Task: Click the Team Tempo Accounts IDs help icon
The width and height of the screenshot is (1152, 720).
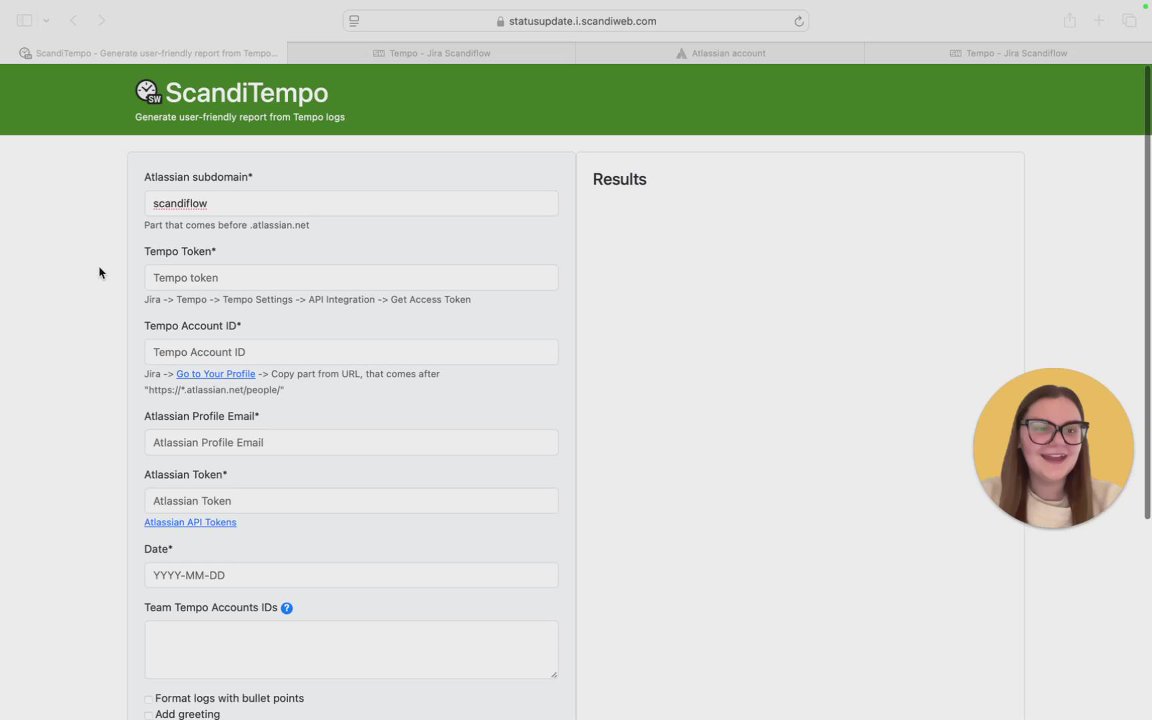Action: (287, 608)
